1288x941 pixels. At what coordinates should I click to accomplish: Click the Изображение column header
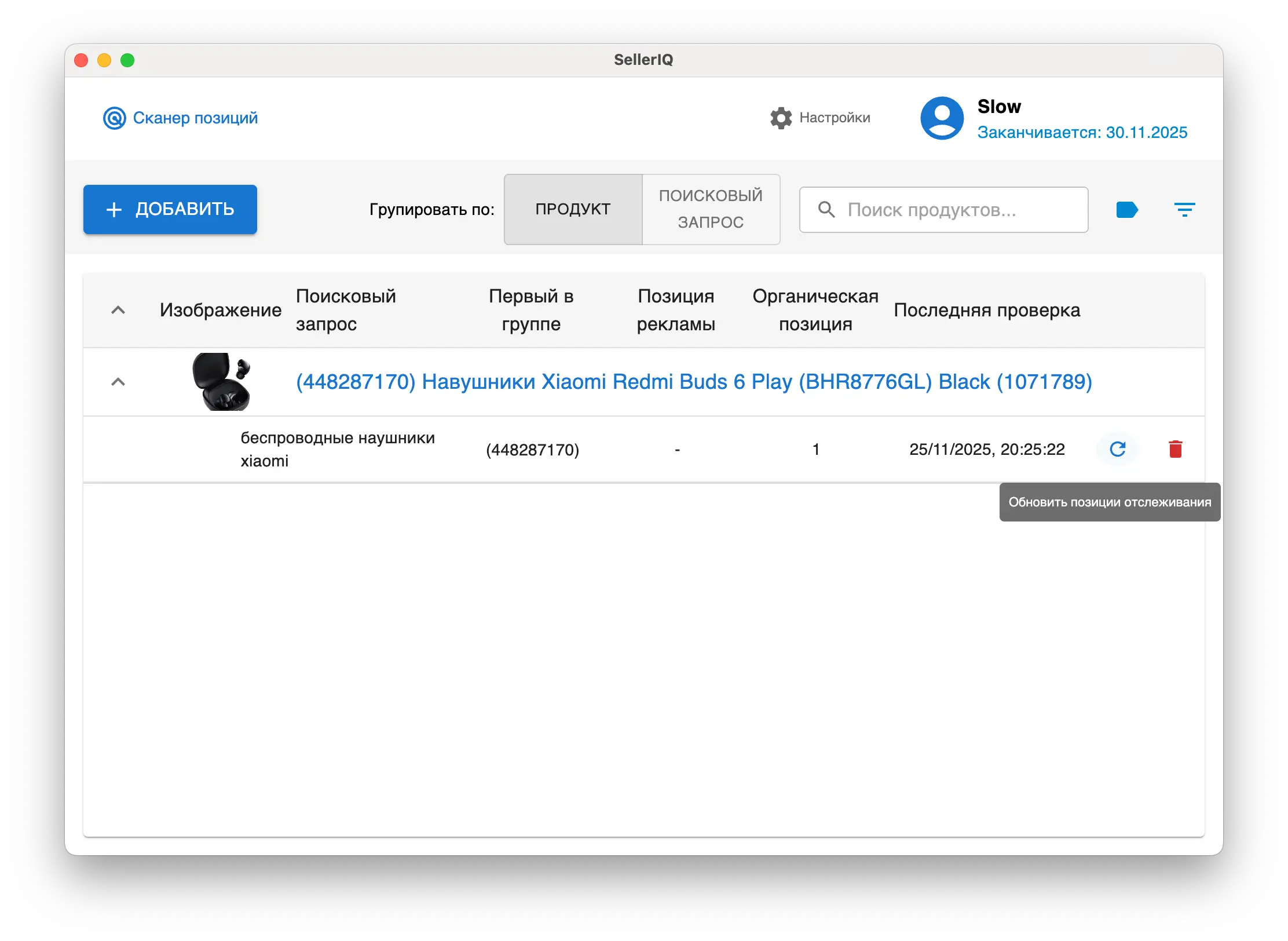(x=221, y=310)
